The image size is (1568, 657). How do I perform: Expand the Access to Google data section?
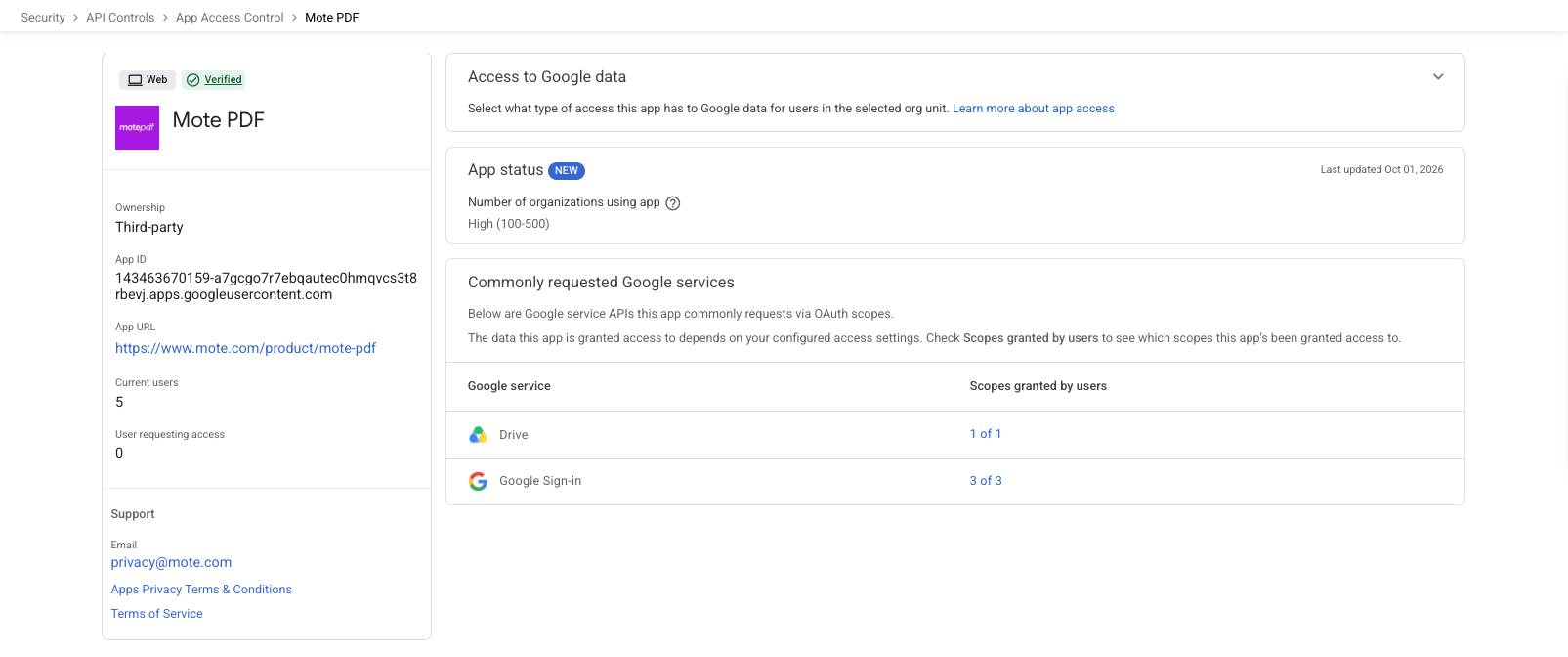coord(1438,77)
